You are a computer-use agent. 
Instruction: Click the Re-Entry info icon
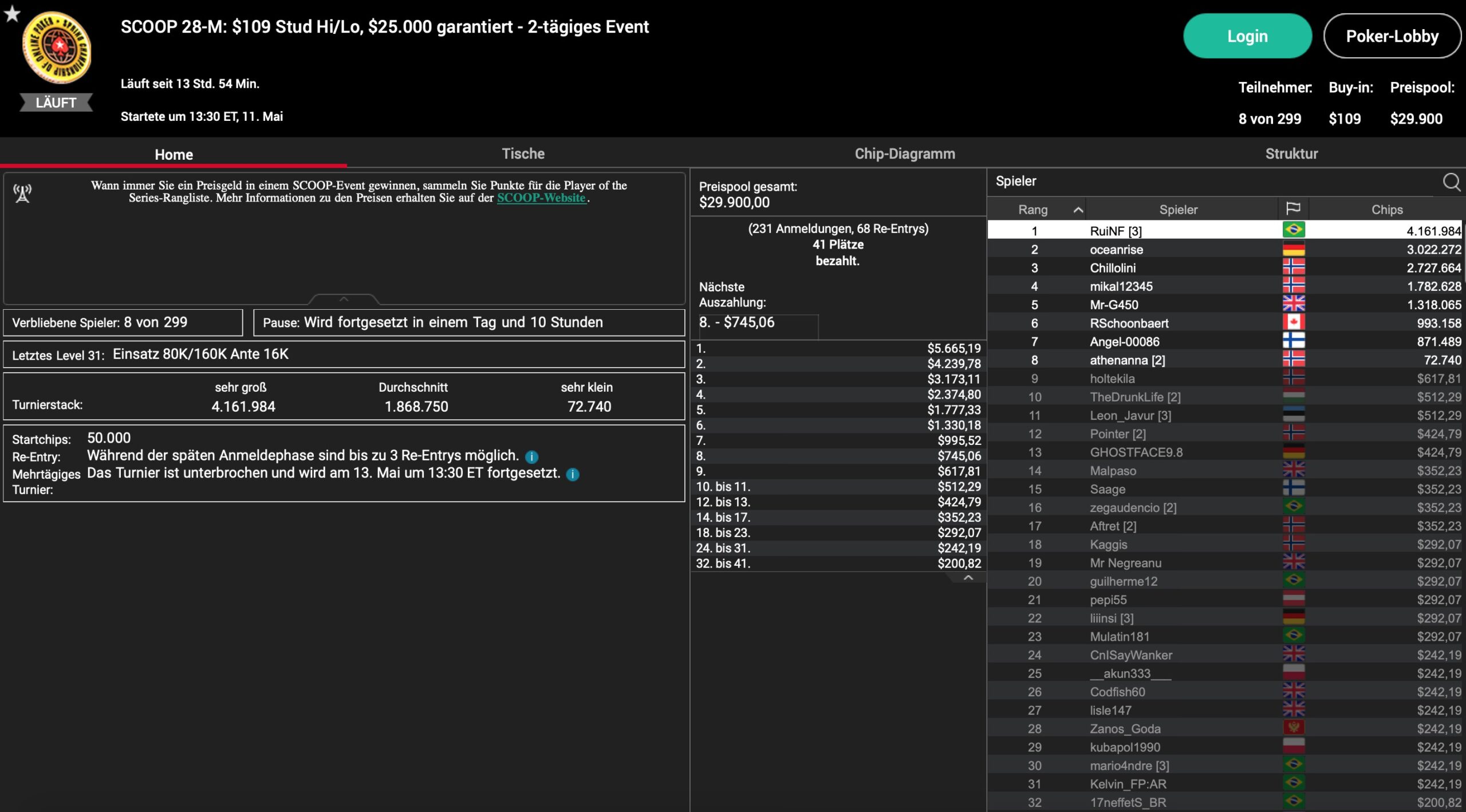531,457
